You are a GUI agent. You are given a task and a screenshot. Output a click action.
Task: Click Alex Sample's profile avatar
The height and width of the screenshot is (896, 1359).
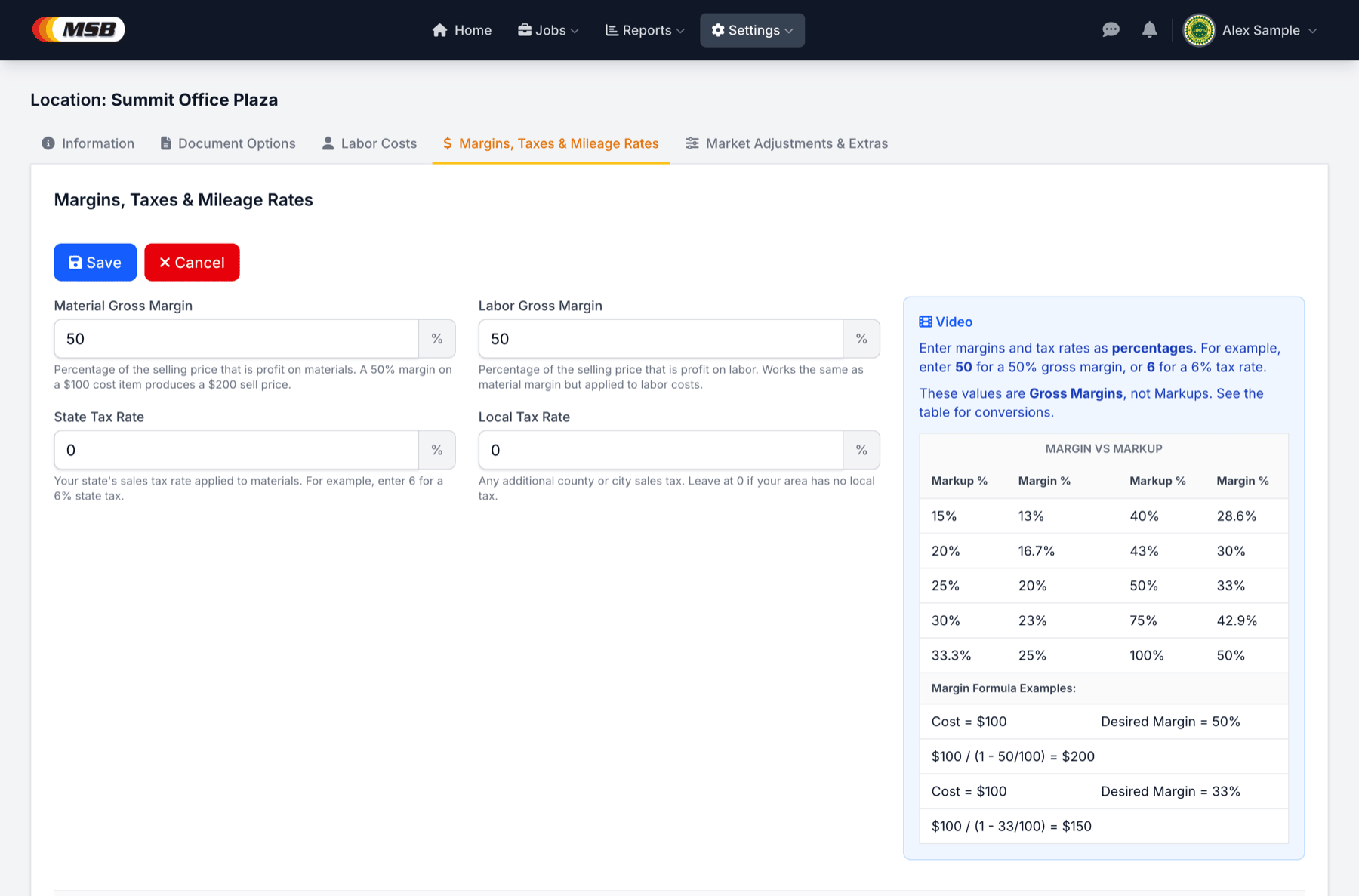tap(1199, 30)
